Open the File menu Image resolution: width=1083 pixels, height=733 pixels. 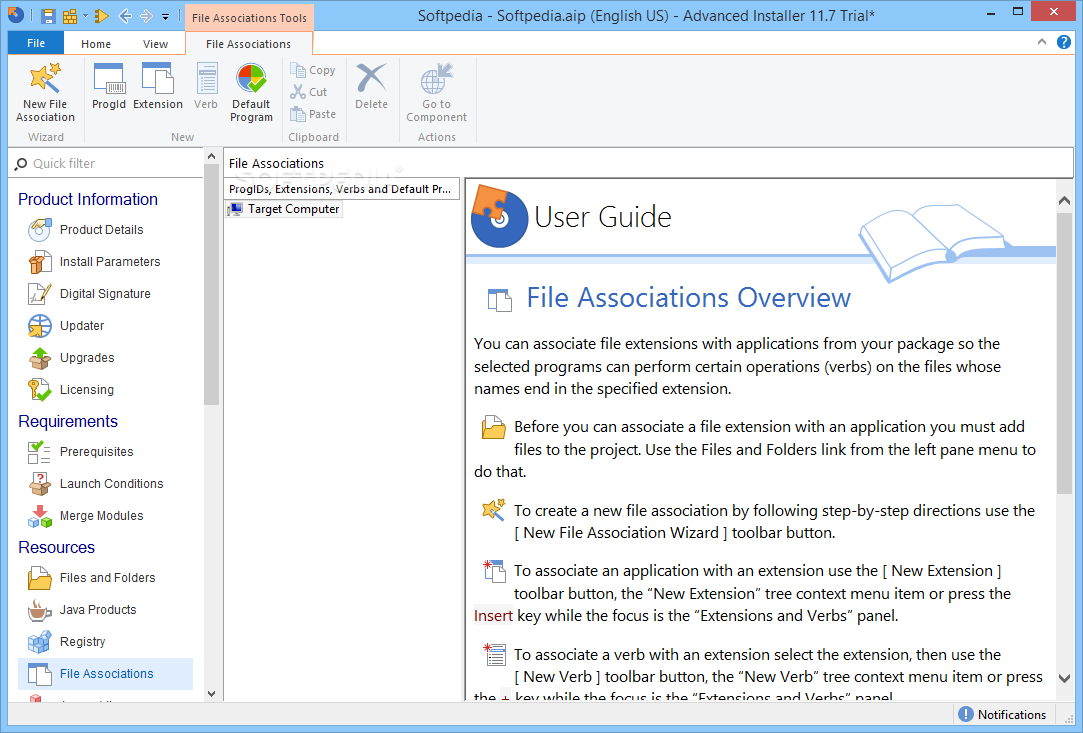click(x=36, y=43)
